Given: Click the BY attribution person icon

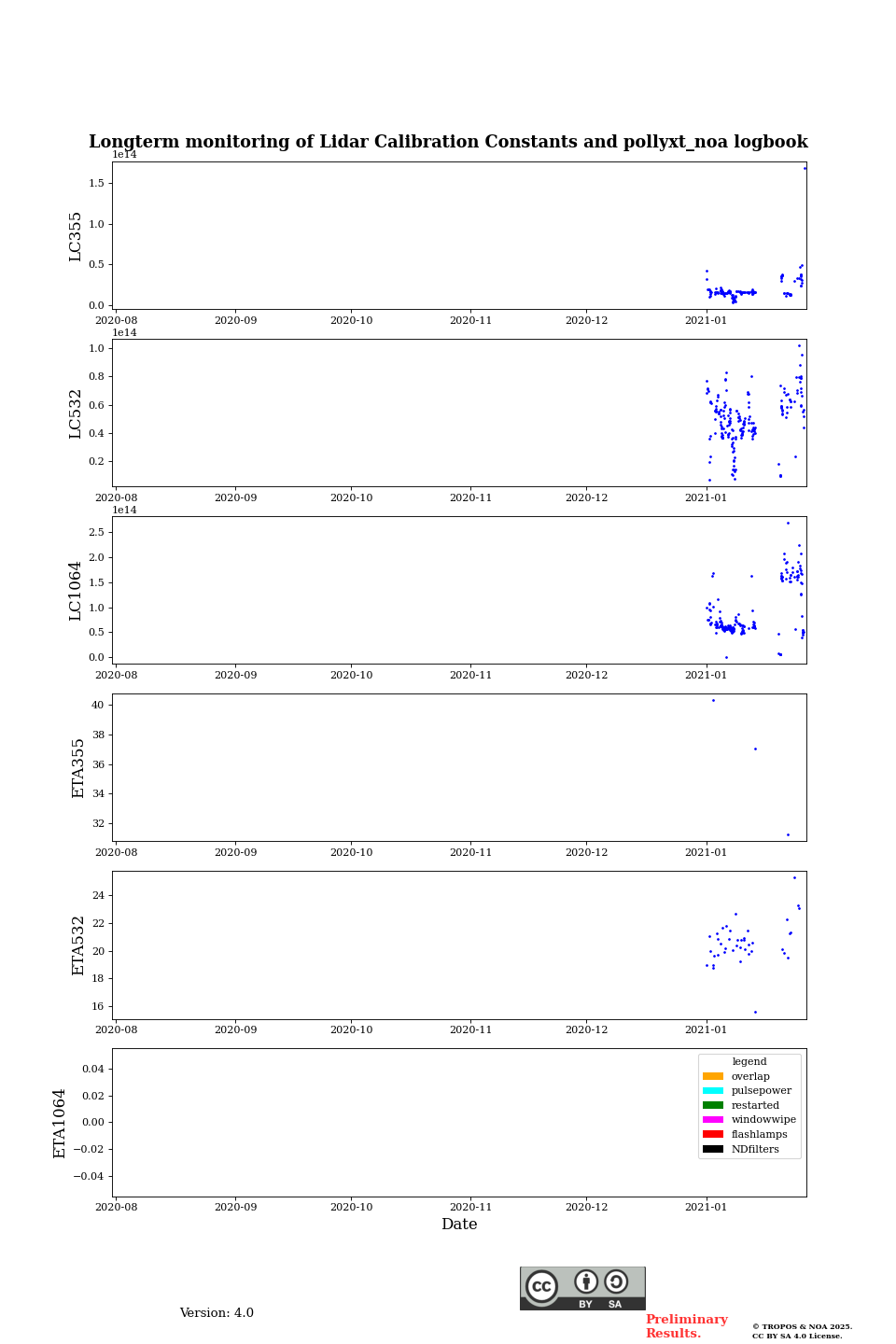Looking at the screenshot, I should [x=586, y=1281].
